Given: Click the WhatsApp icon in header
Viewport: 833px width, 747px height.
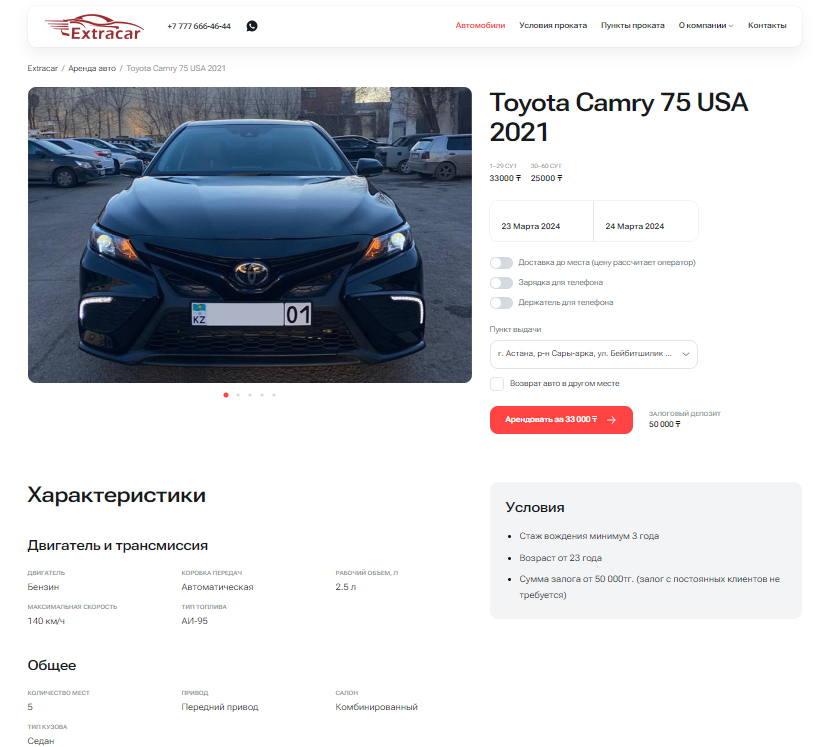Looking at the screenshot, I should pos(252,26).
